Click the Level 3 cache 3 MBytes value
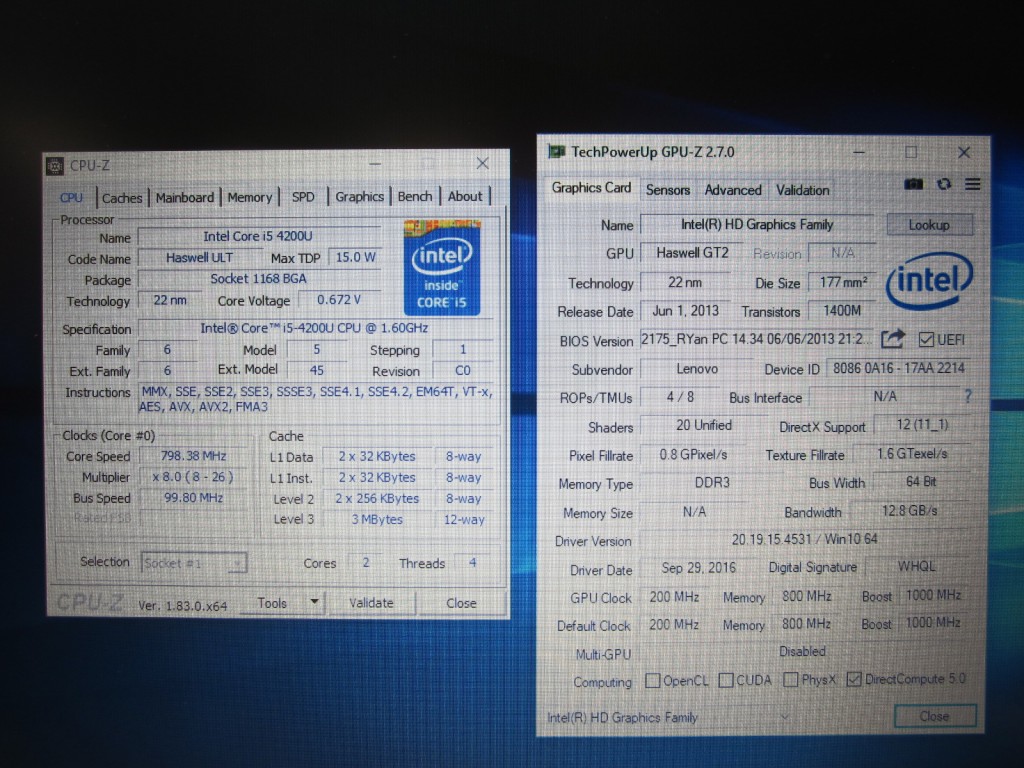The width and height of the screenshot is (1024, 768). point(377,520)
